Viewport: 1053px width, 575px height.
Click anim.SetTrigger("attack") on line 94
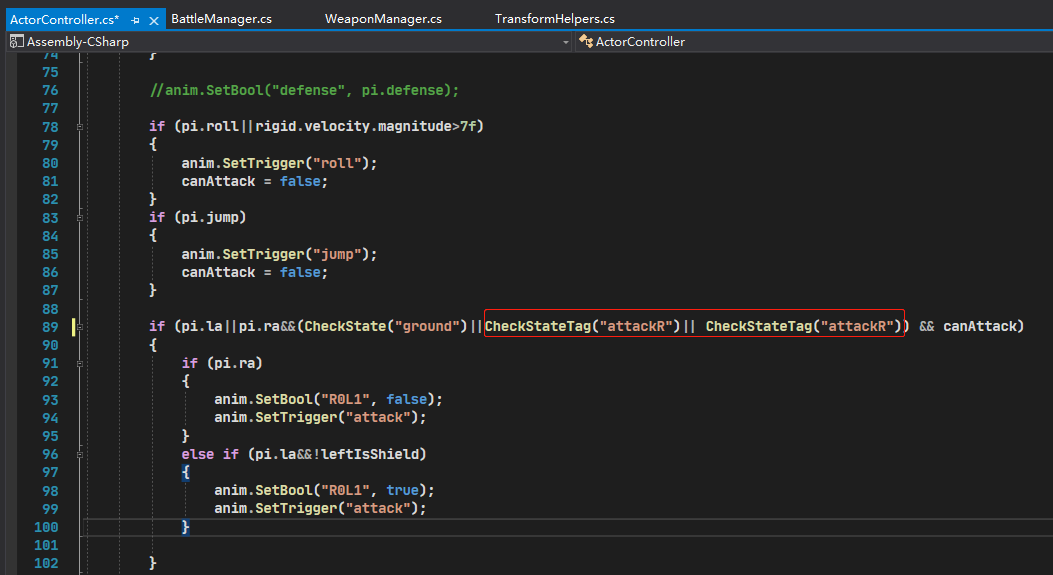320,417
